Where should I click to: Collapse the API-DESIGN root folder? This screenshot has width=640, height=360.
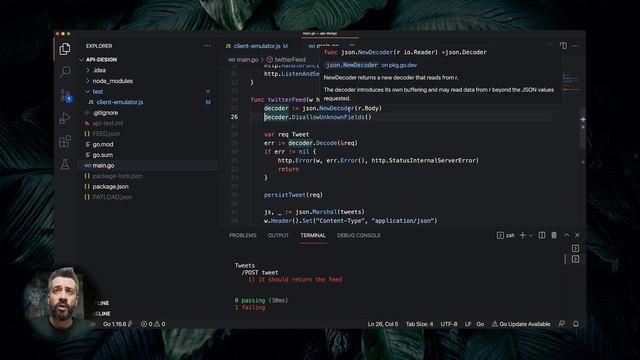(101, 60)
